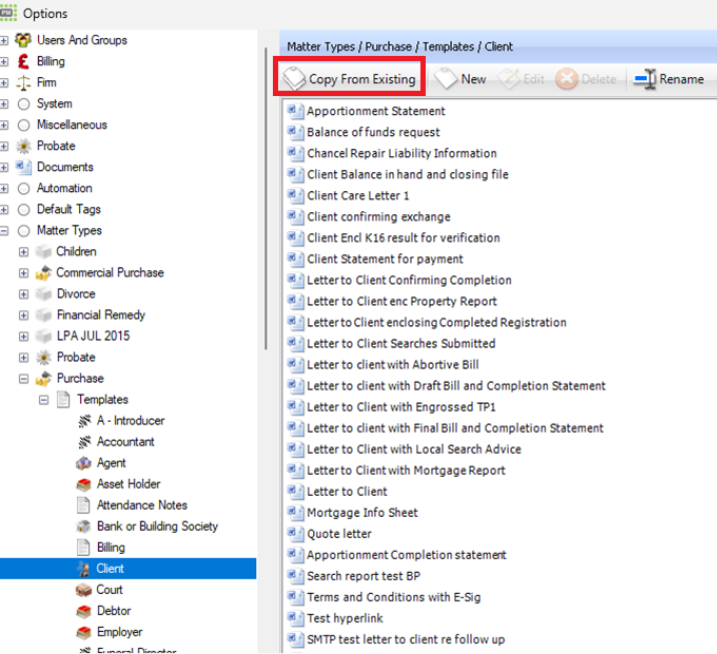Select the Default Tags tree item
The width and height of the screenshot is (717, 654).
point(69,209)
